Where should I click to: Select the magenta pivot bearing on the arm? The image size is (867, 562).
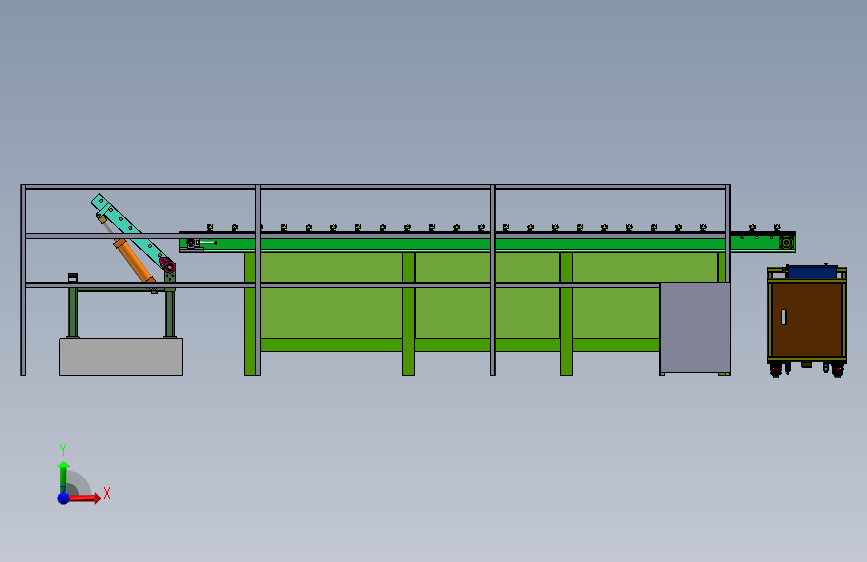coord(168,266)
